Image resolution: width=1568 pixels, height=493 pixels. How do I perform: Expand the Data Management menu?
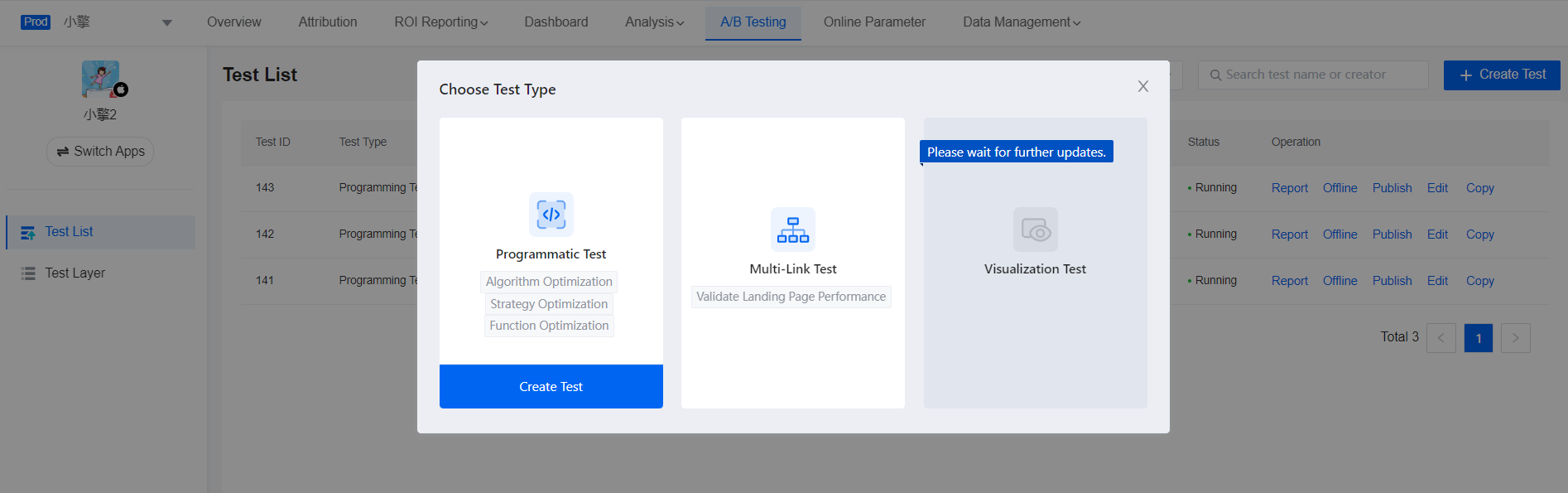[x=1022, y=22]
